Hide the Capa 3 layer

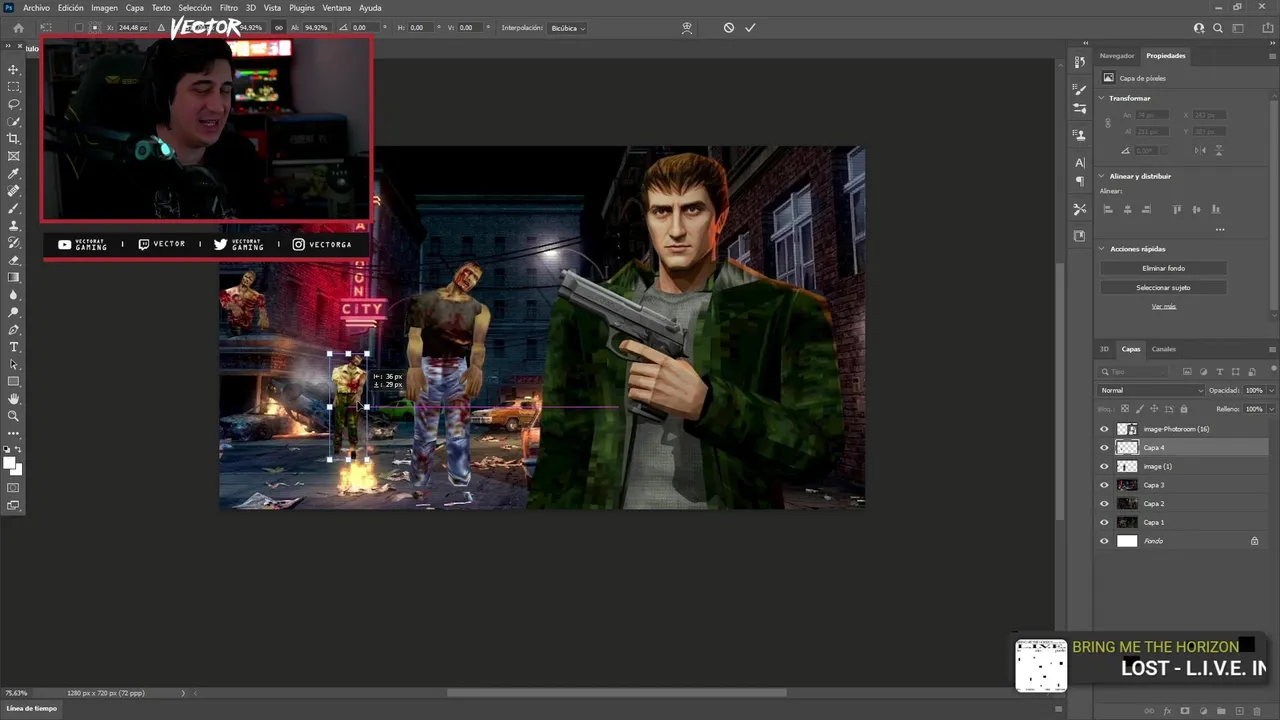coord(1104,485)
